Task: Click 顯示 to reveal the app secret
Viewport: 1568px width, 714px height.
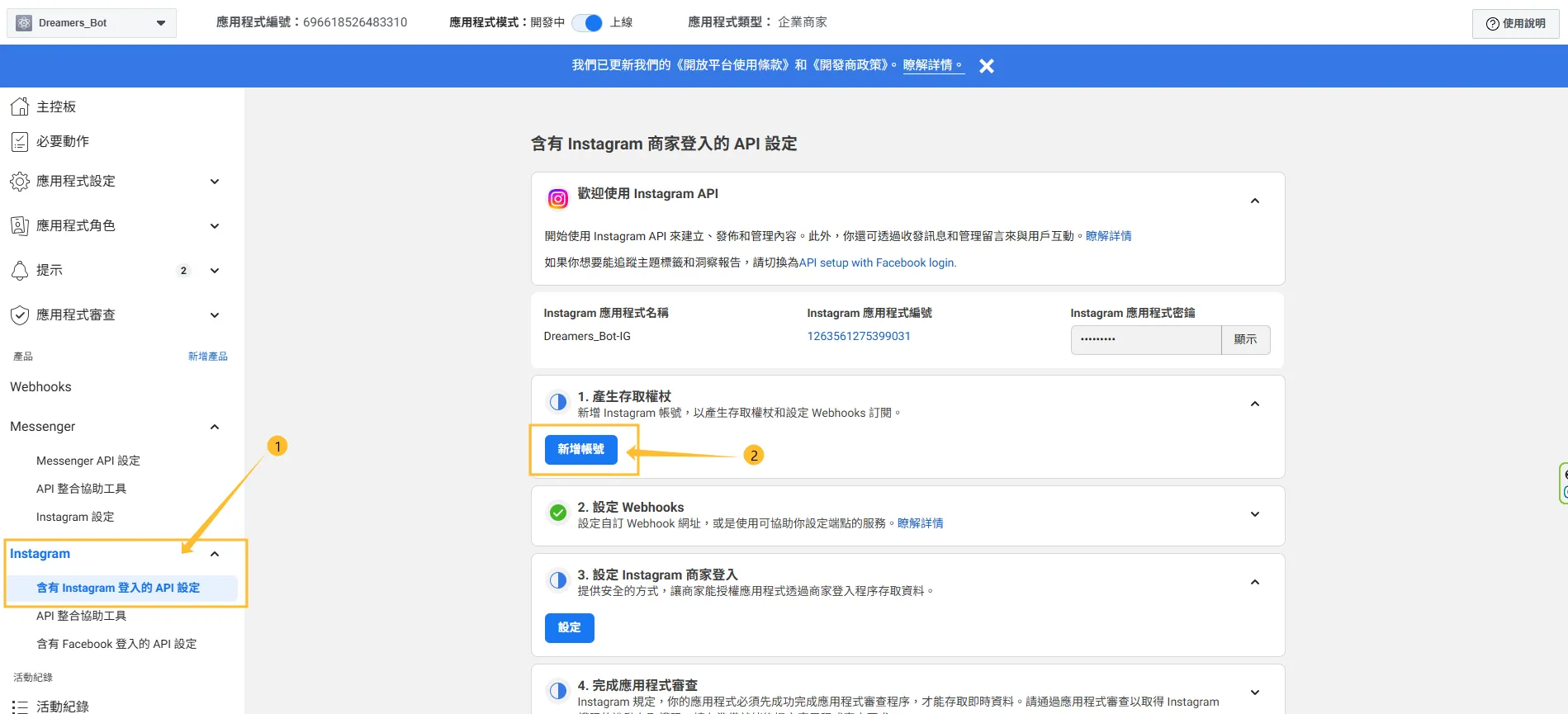Action: click(1245, 340)
